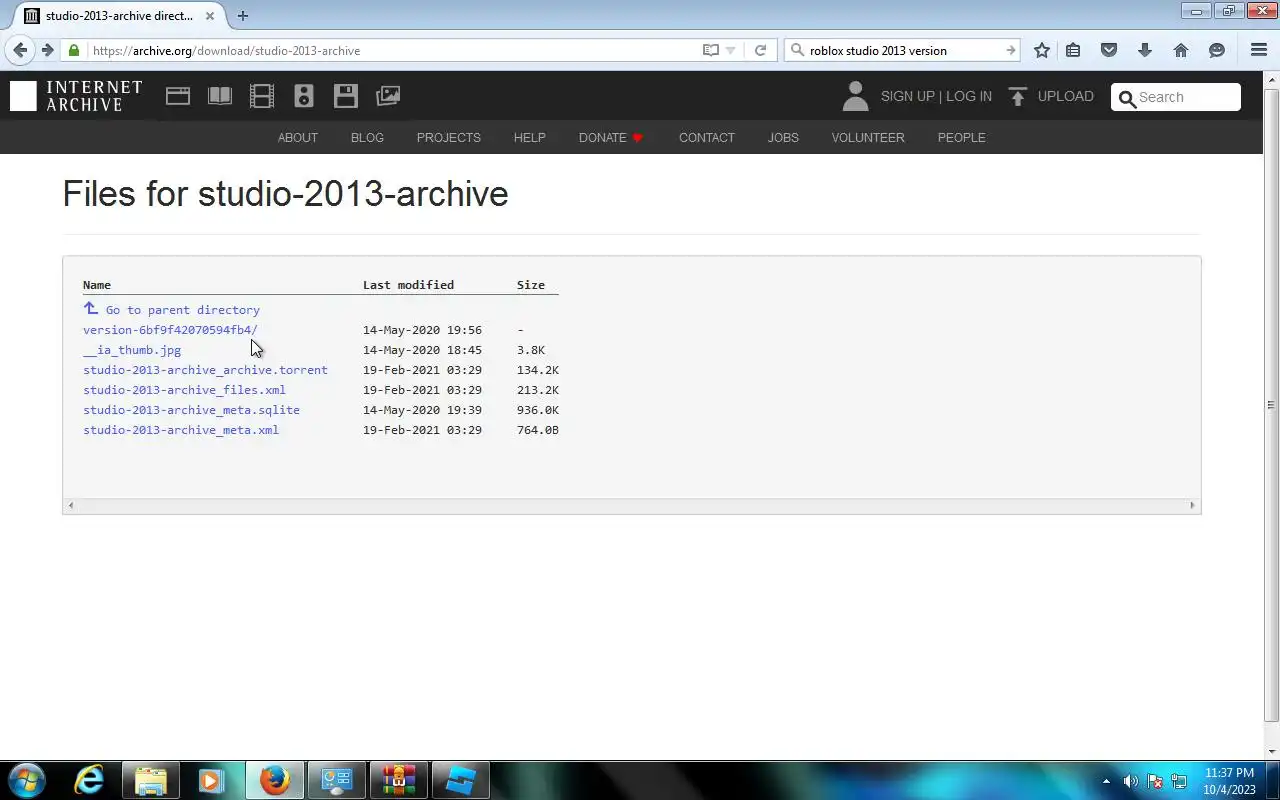Go to parent directory link
Image resolution: width=1280 pixels, height=800 pixels.
pyautogui.click(x=182, y=310)
